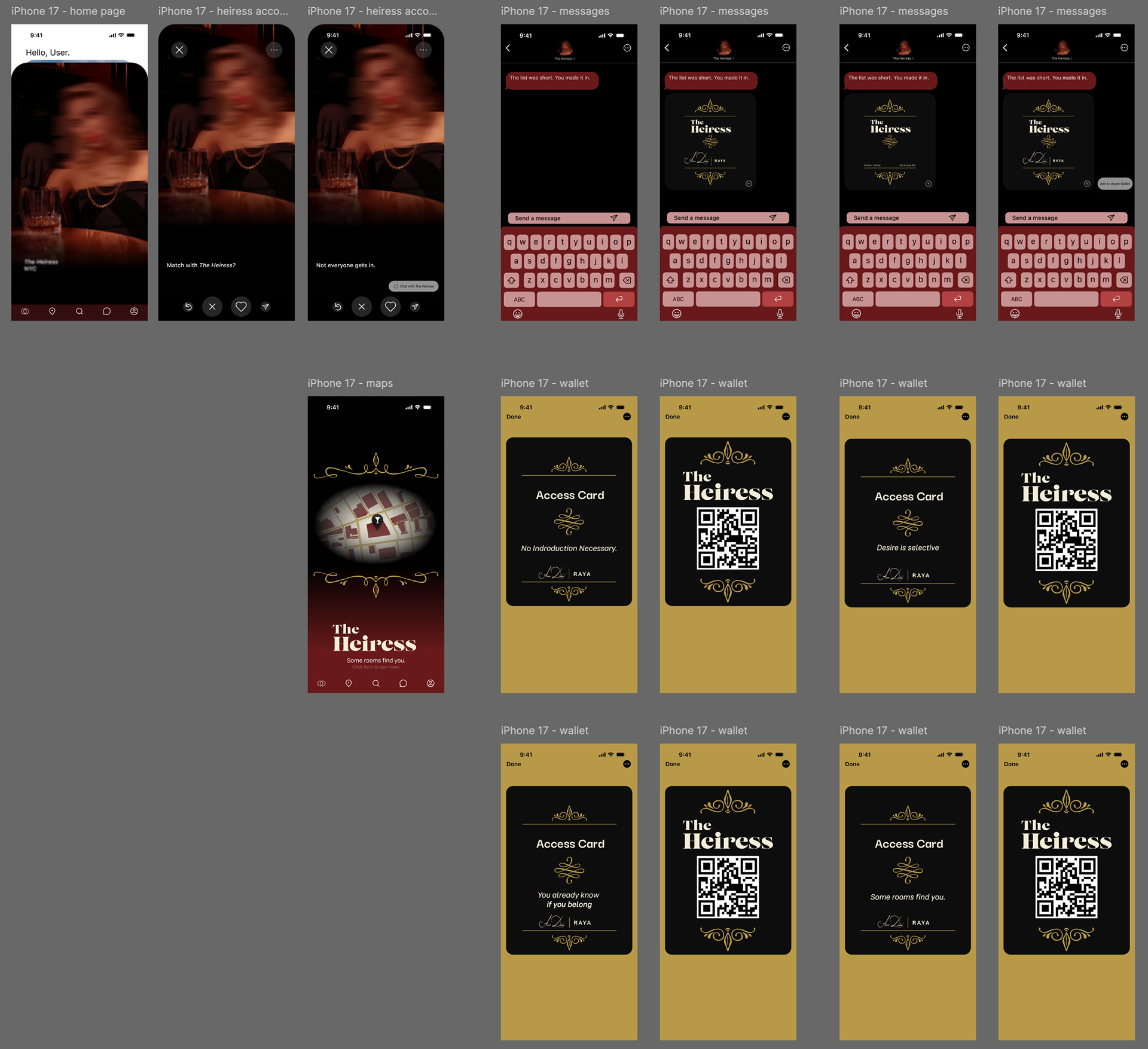Tap Done above the "Some rooms find you." Access Card
The image size is (1148, 1049).
point(852,764)
